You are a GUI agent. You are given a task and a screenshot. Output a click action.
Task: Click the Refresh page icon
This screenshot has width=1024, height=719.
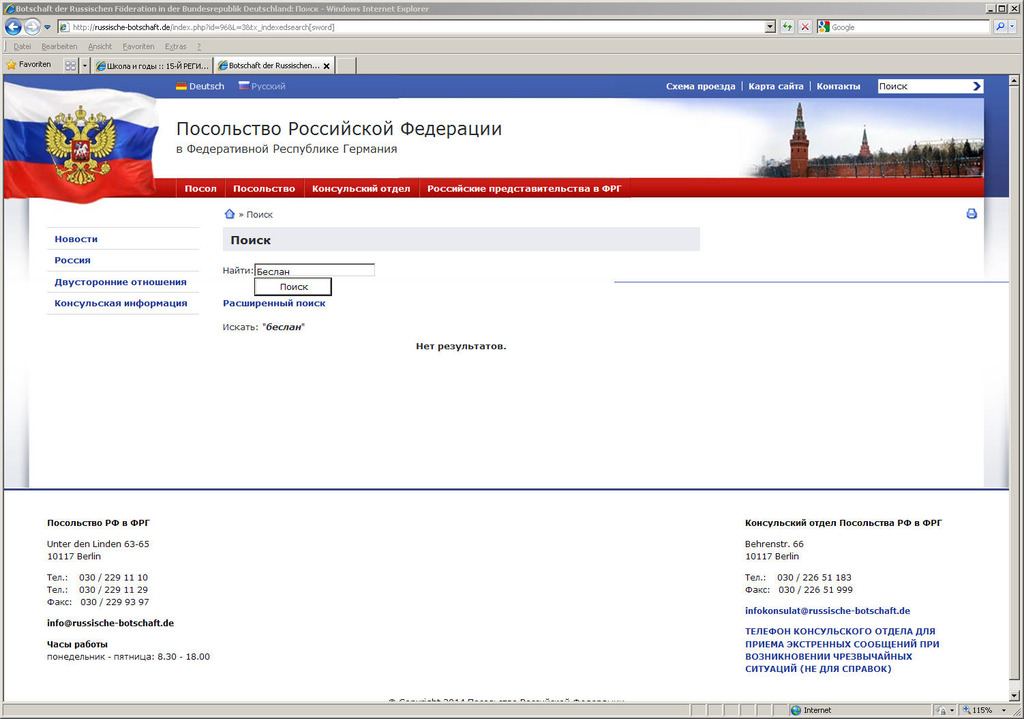point(788,27)
